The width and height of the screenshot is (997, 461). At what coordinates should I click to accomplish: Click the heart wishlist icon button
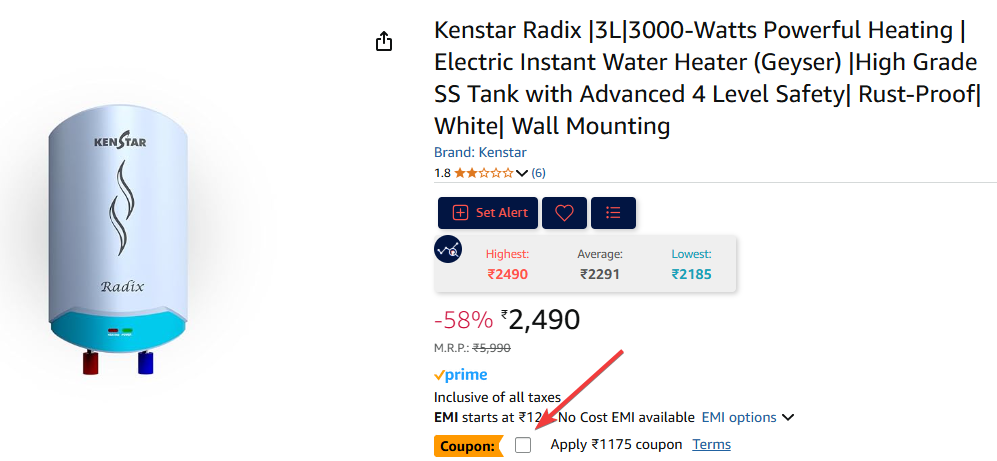(x=564, y=213)
